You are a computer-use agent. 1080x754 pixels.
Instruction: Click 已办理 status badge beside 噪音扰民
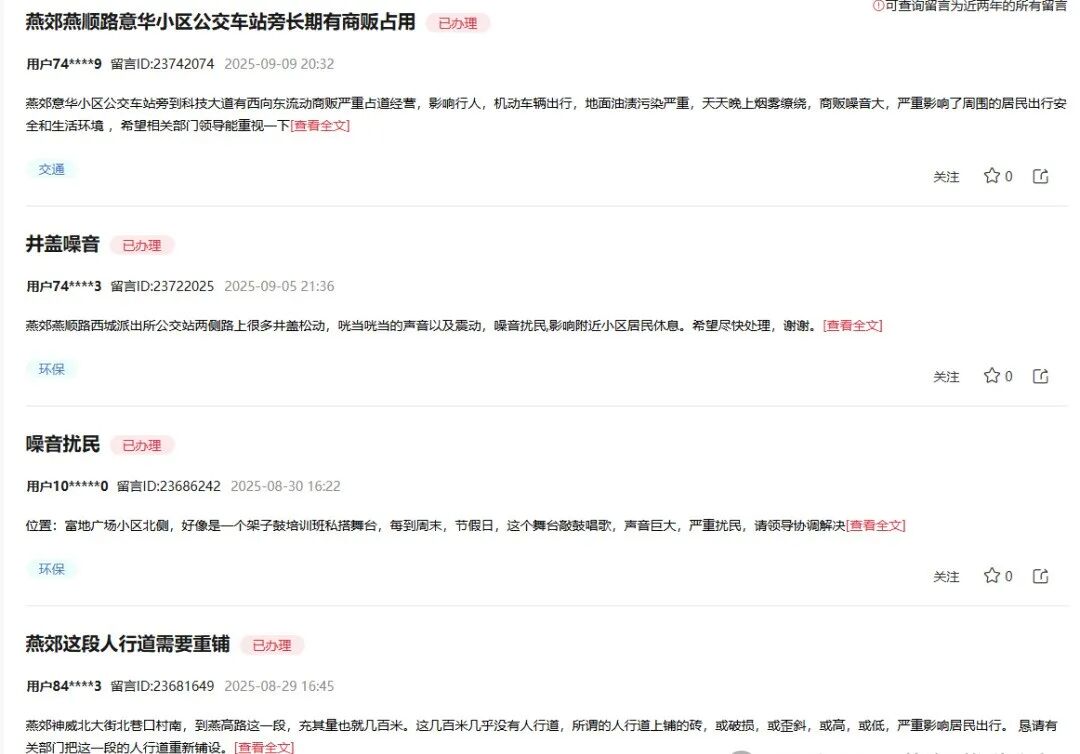coord(142,445)
